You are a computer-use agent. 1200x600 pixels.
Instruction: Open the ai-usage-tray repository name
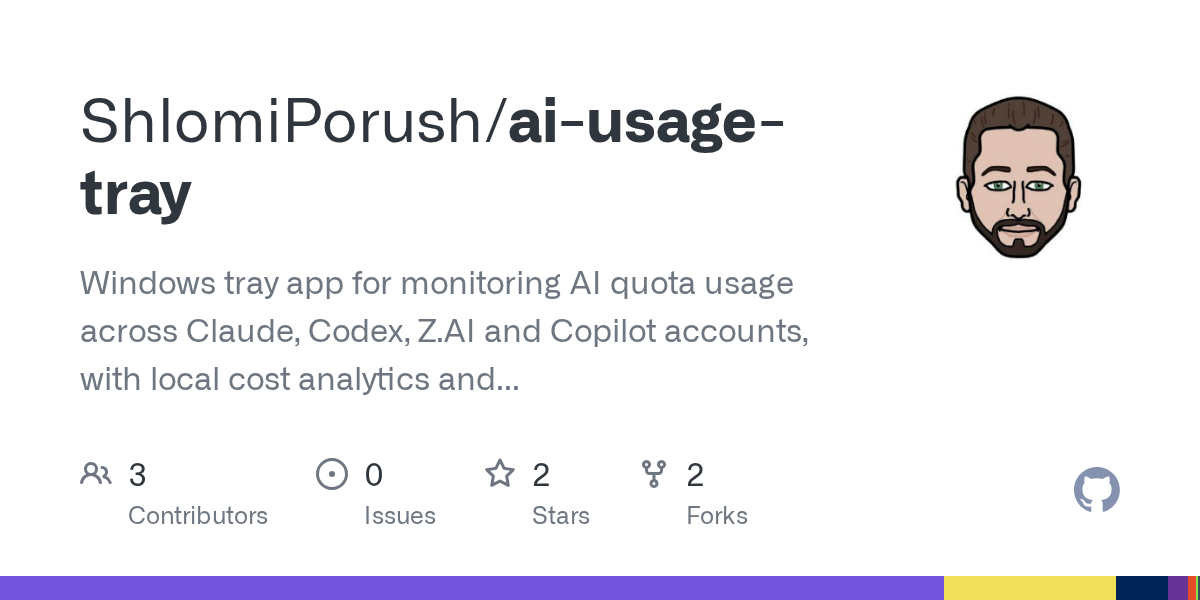pyautogui.click(x=432, y=158)
